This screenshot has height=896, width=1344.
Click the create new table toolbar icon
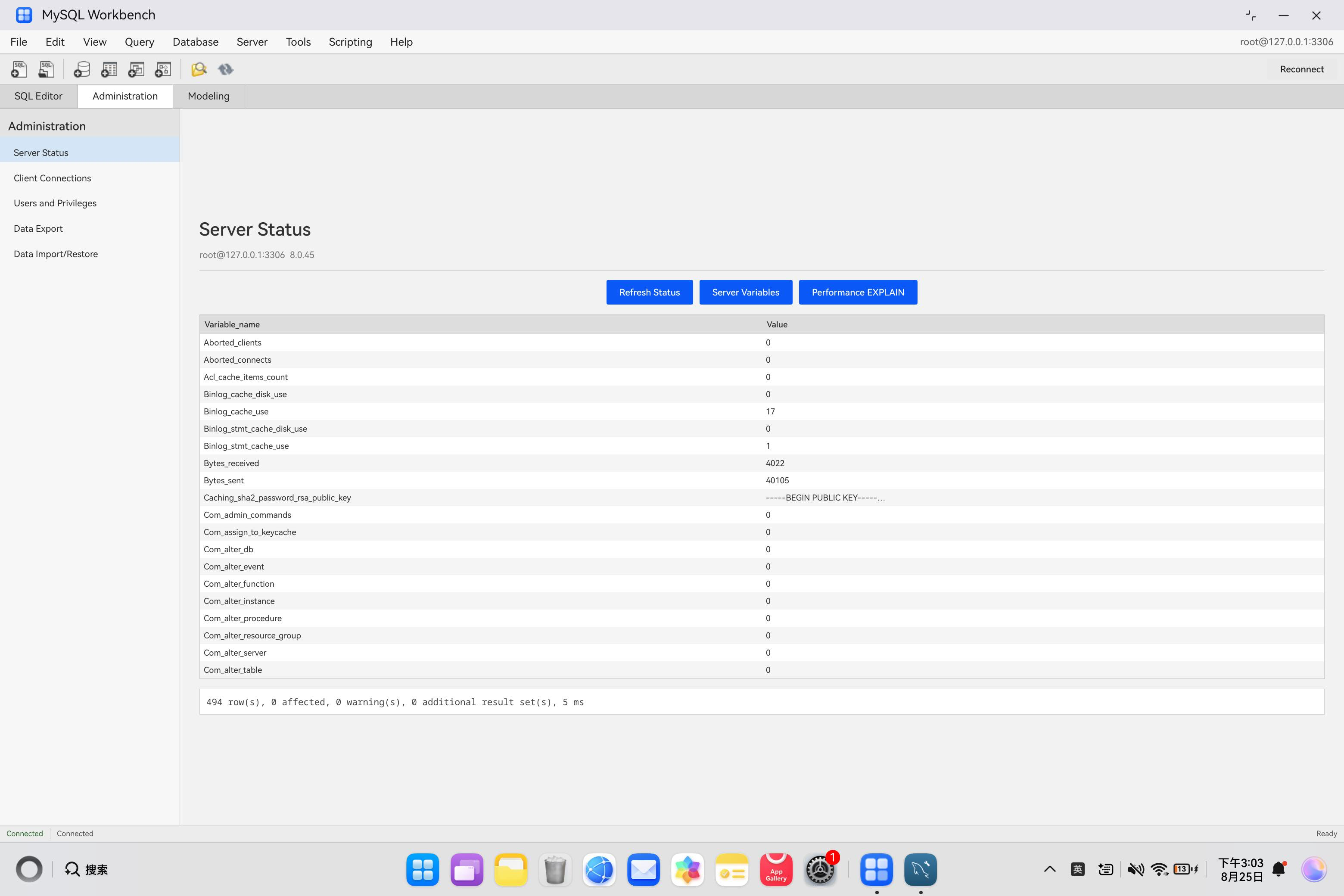(109, 69)
